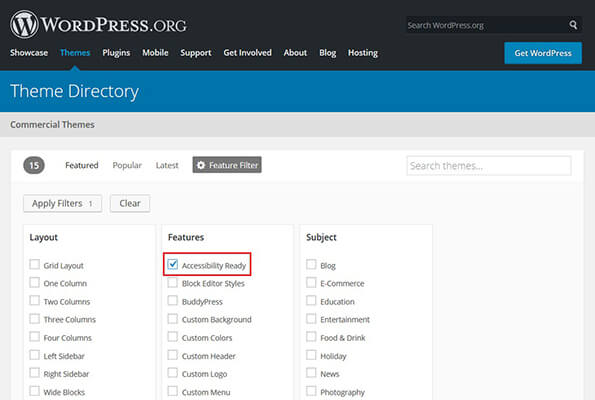Viewport: 595px width, 400px height.
Task: Check the One Column checkbox
Action: pyautogui.click(x=35, y=282)
